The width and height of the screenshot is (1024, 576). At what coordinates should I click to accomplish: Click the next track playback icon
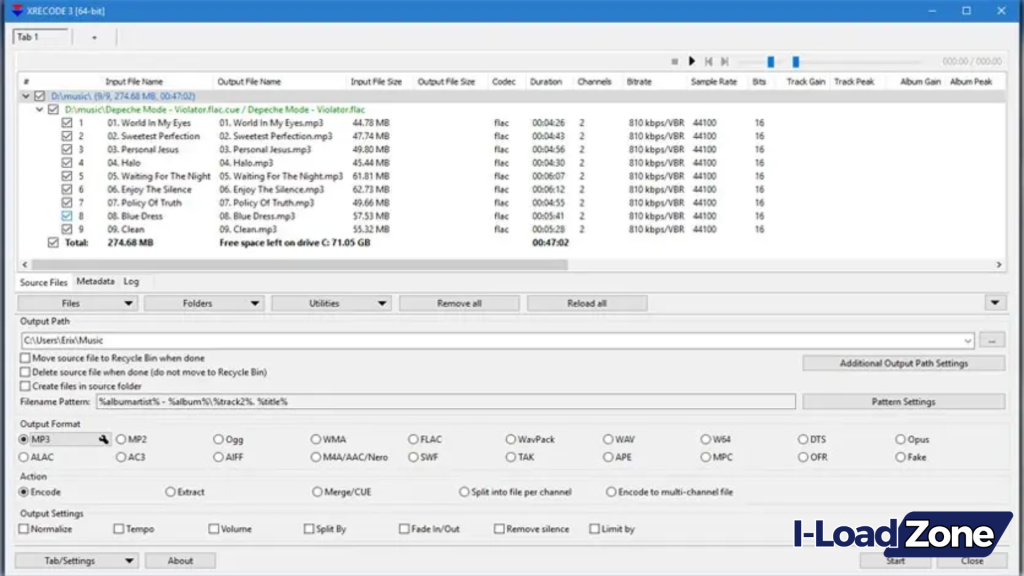pyautogui.click(x=725, y=61)
